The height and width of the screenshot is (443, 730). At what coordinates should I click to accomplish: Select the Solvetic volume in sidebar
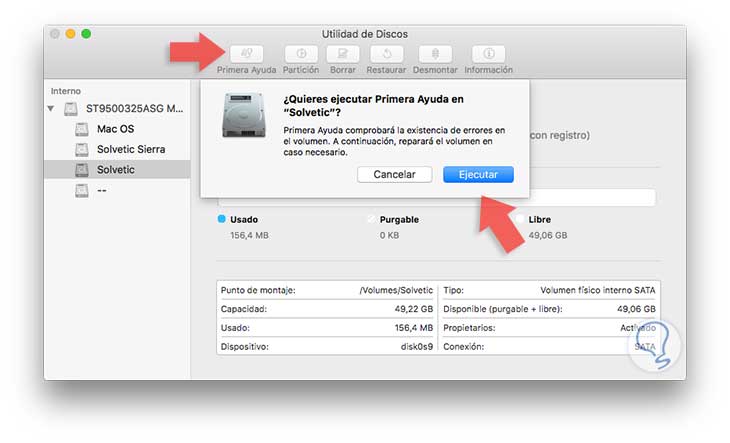click(117, 170)
